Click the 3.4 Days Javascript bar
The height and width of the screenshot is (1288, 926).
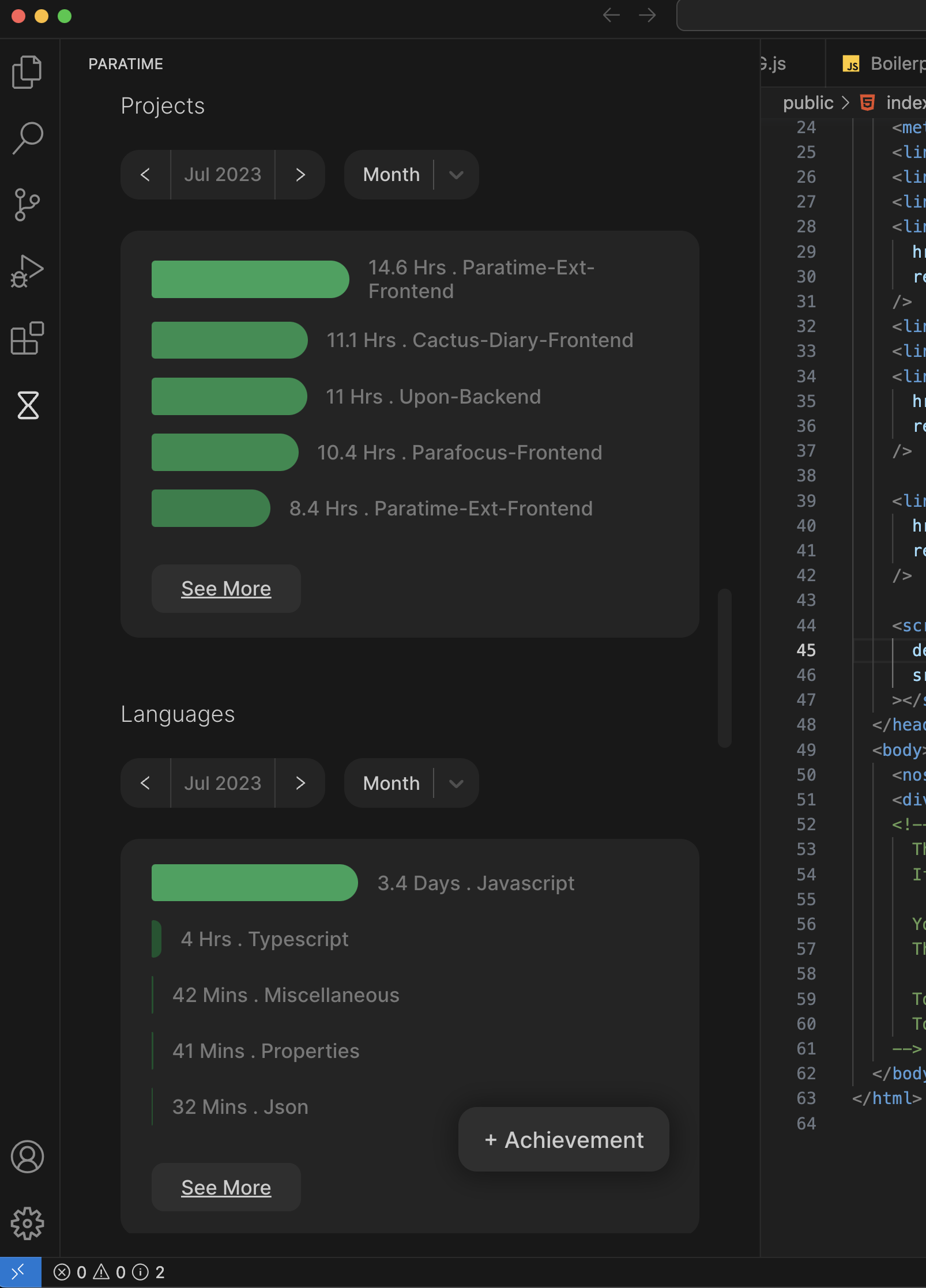[254, 883]
